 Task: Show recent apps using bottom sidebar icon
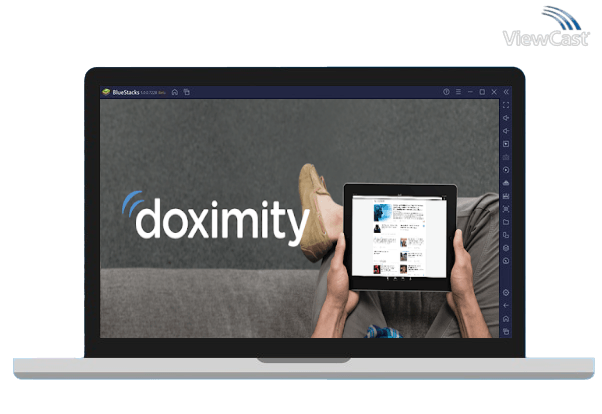506,331
